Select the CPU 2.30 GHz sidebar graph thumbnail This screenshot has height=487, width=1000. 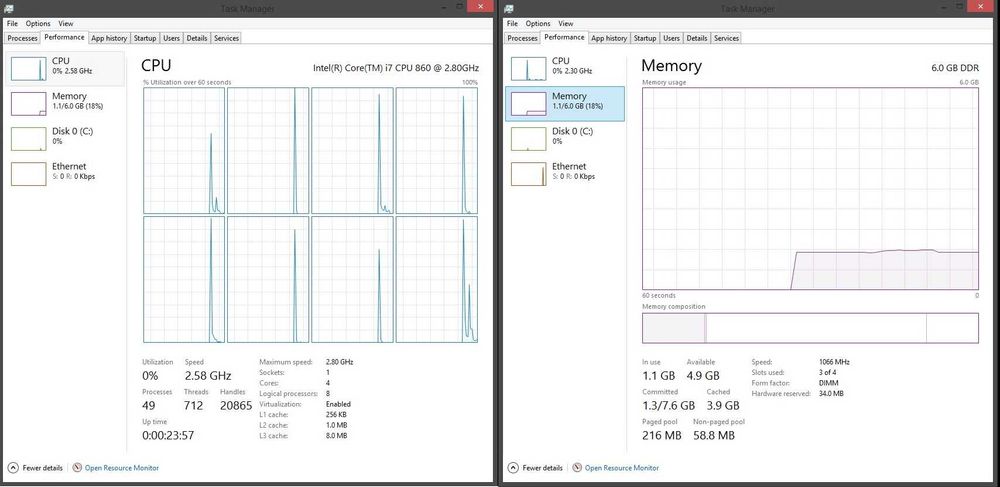528,67
